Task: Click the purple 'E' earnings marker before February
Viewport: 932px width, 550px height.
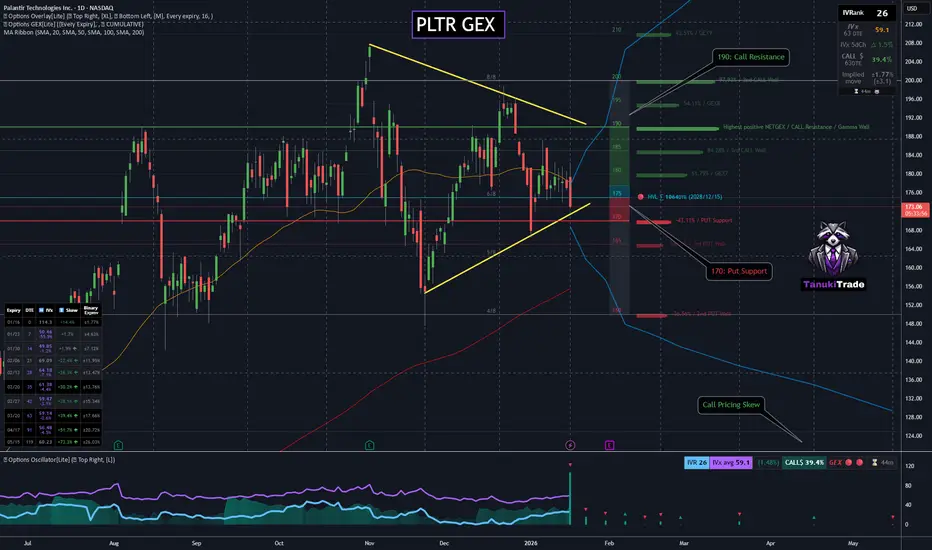Action: [x=609, y=445]
